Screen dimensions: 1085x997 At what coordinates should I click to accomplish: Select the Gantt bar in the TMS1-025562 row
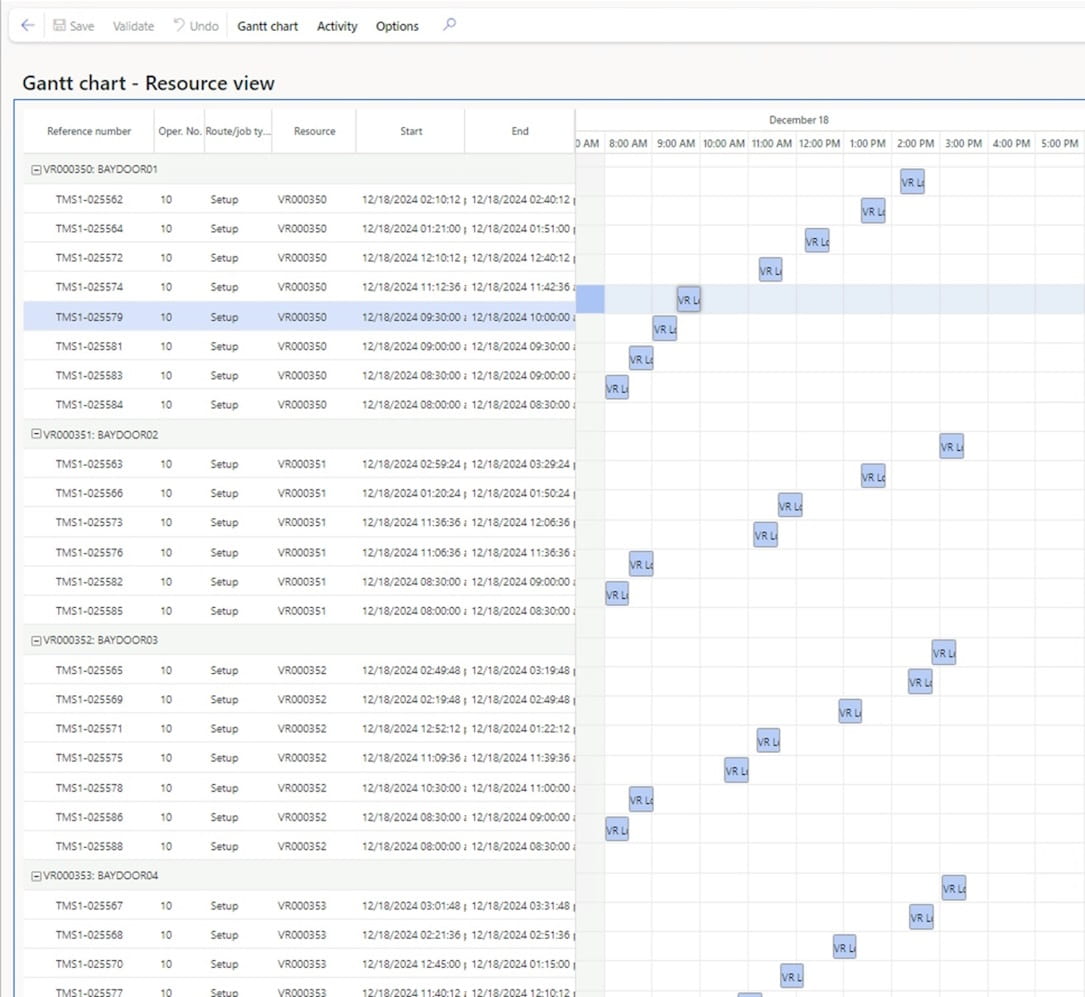[912, 182]
